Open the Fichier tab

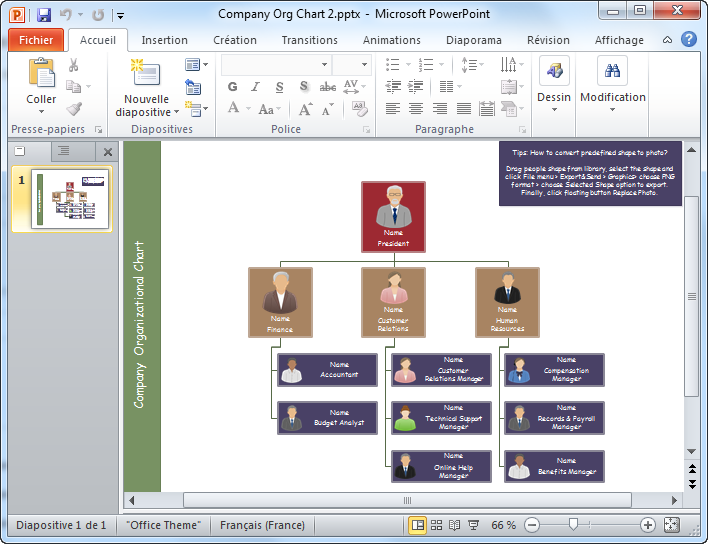36,40
